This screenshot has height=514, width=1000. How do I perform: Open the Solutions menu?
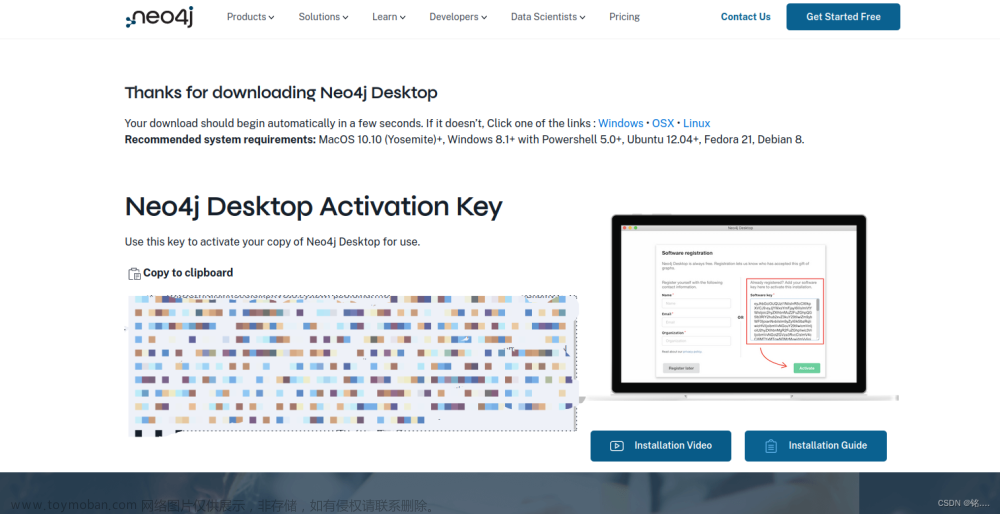323,17
